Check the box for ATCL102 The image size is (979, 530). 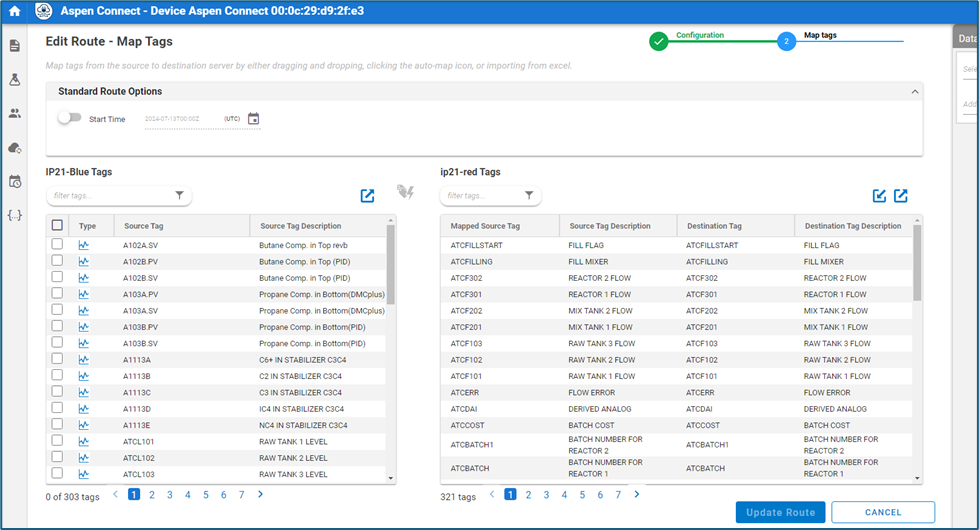pos(57,456)
